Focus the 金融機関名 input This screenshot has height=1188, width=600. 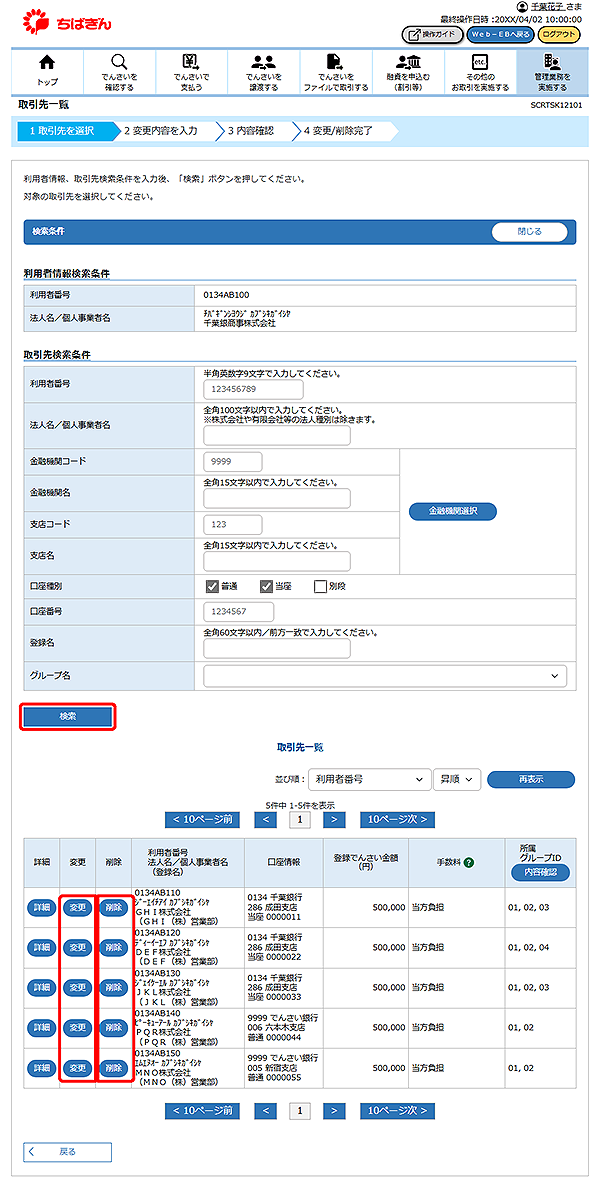[277, 498]
